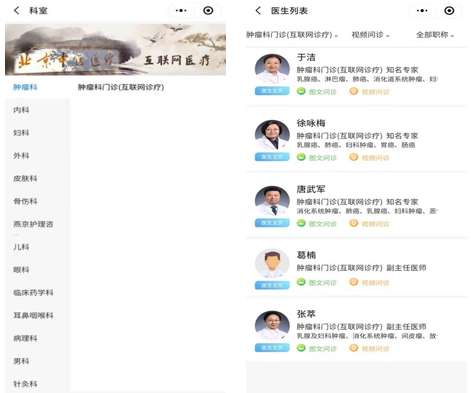Viewport: 471px width, 393px height.
Task: Open 肿瘤科门诊(互联网诊疗) clinic link
Action: click(121, 87)
